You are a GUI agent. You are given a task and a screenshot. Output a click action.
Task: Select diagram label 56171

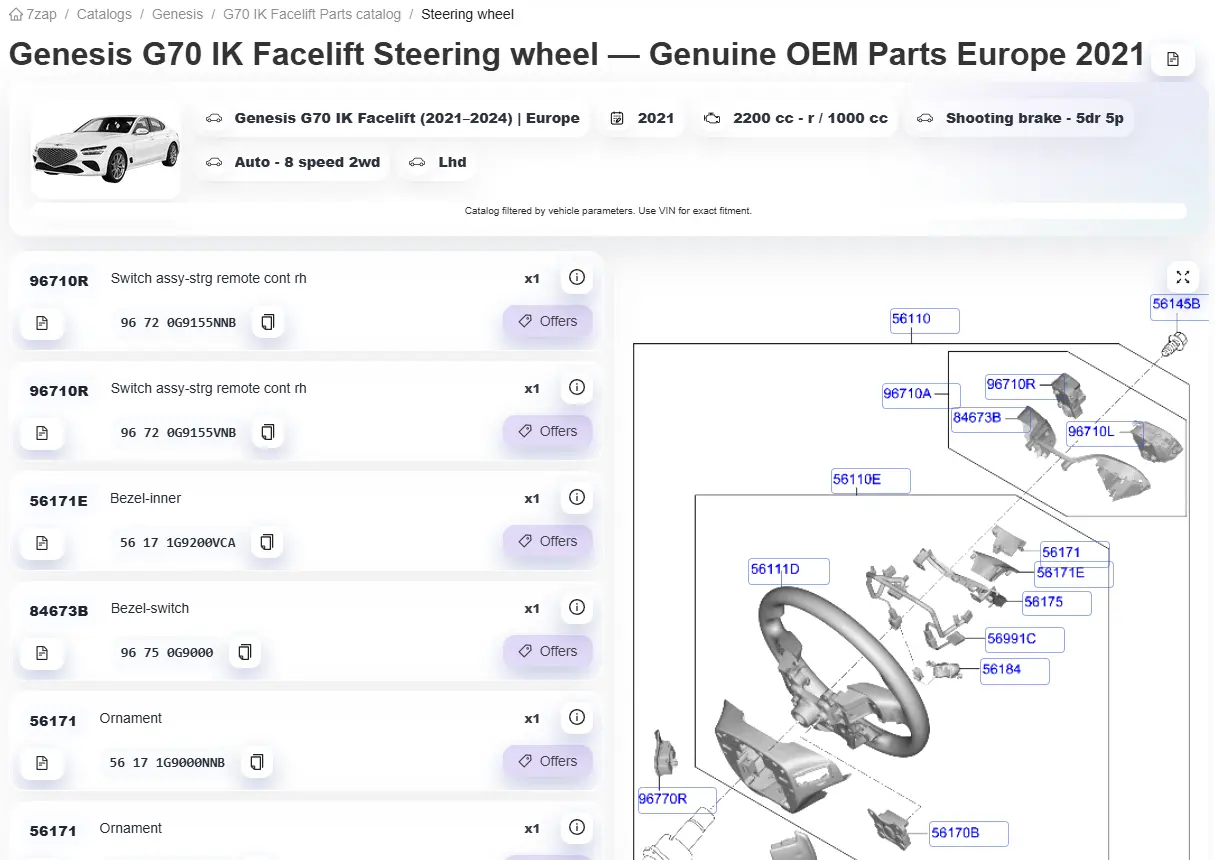click(x=1073, y=552)
